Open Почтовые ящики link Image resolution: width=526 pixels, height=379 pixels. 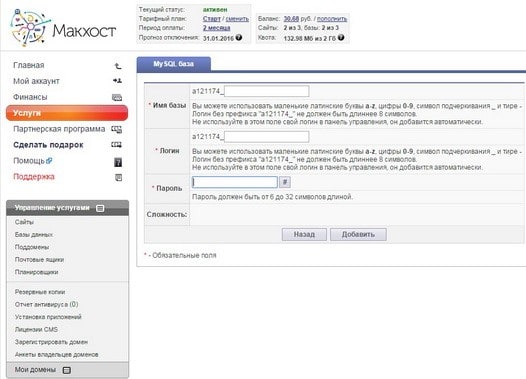[39, 260]
